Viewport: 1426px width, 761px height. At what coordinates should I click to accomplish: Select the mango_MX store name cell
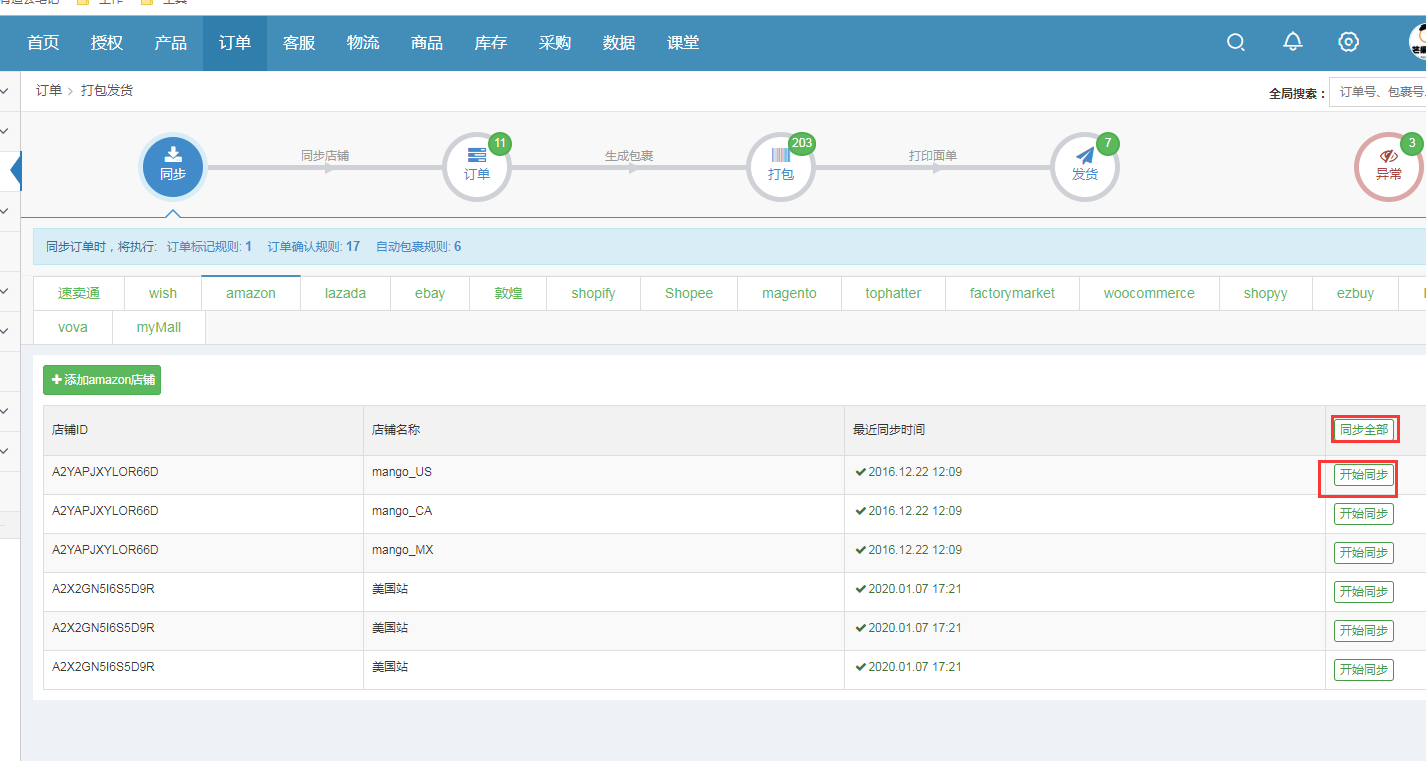pyautogui.click(x=604, y=553)
